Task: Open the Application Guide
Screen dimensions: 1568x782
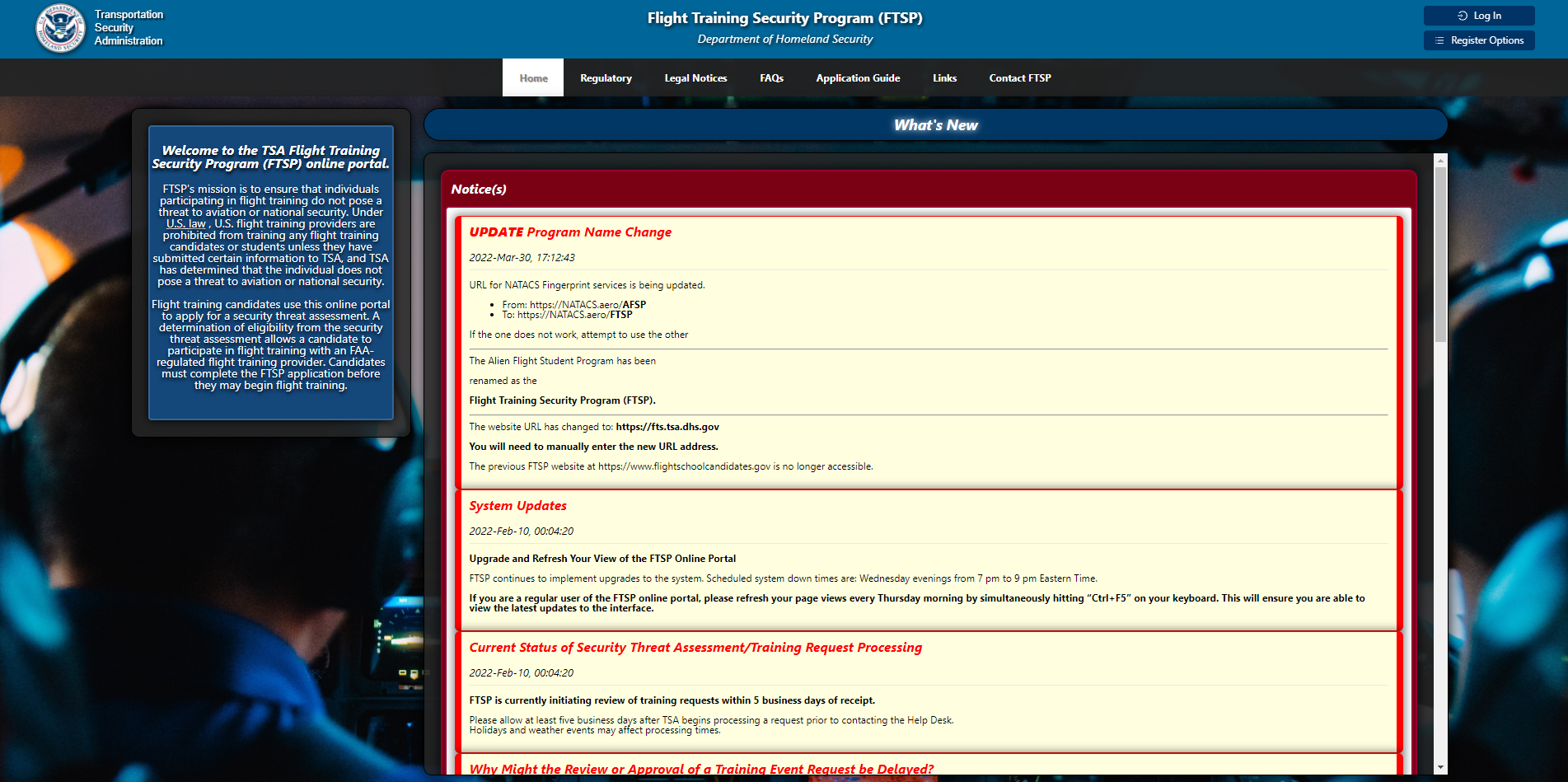Action: click(x=858, y=78)
